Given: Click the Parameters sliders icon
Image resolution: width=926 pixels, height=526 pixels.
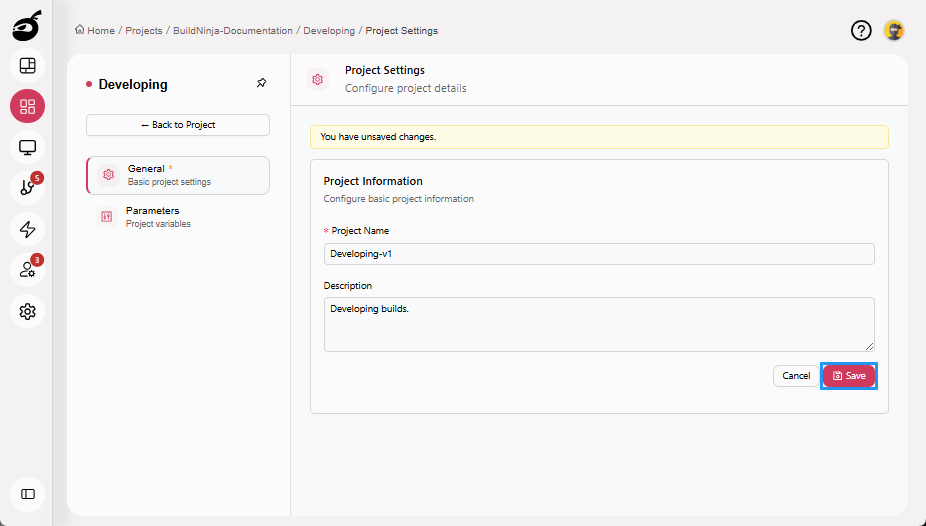Looking at the screenshot, I should tap(106, 217).
